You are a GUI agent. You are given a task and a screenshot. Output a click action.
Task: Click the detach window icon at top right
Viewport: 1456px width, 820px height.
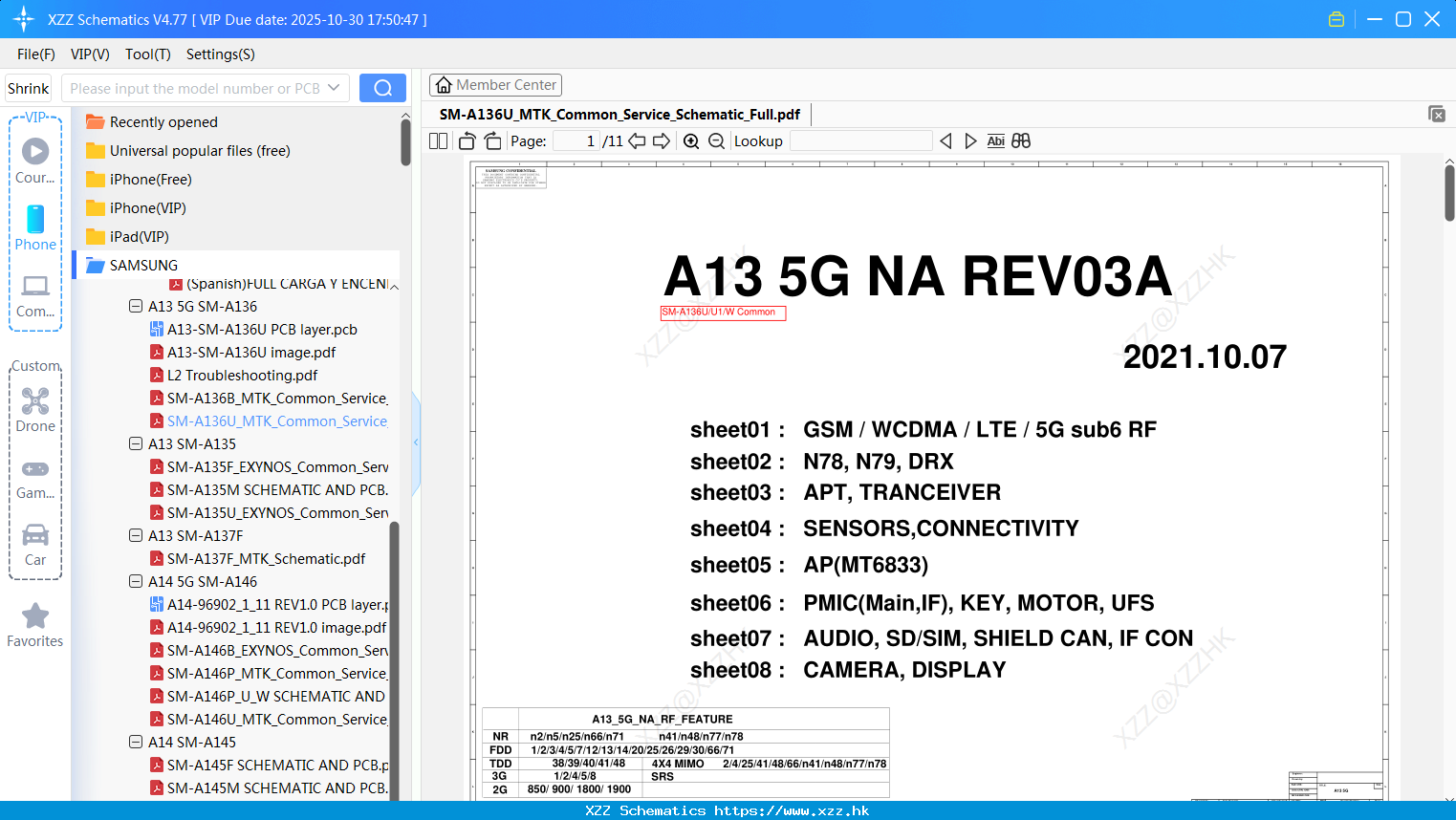[x=1436, y=114]
